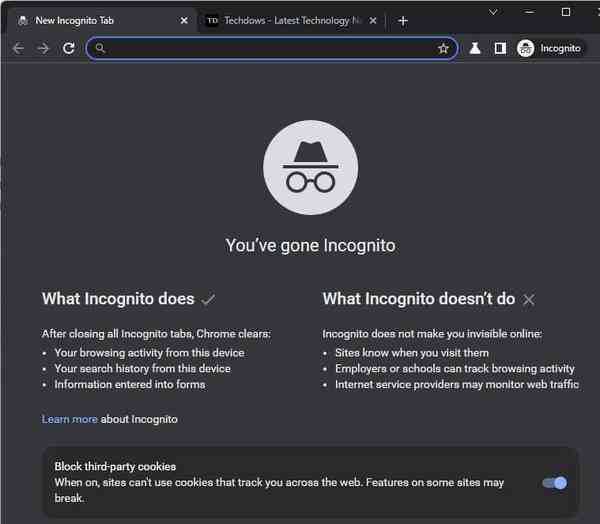Click the large Incognito hat and glasses logo
The width and height of the screenshot is (600, 524).
click(310, 167)
